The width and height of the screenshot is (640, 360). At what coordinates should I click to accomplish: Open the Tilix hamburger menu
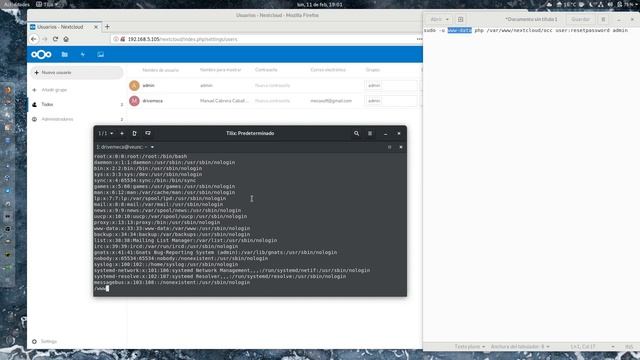tap(370, 133)
